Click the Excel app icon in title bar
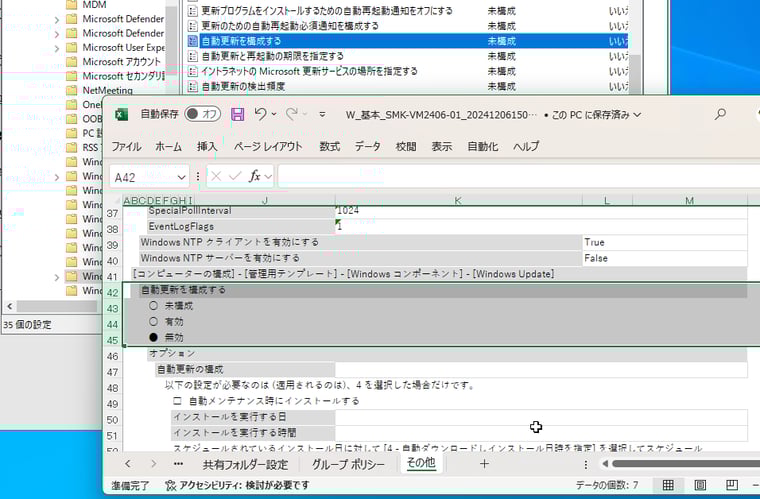760x499 pixels. click(x=121, y=114)
